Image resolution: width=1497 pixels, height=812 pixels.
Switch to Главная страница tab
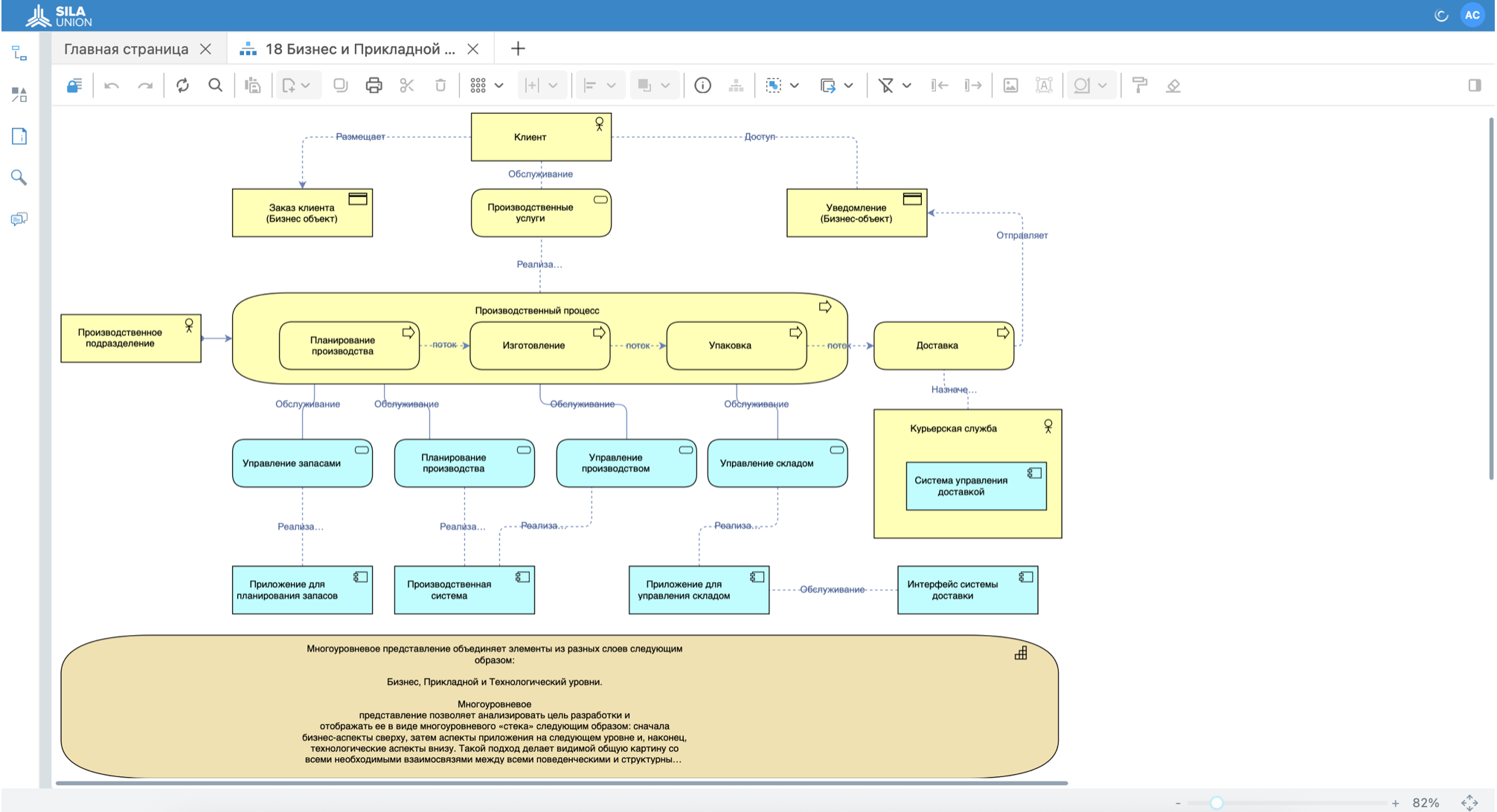click(126, 49)
